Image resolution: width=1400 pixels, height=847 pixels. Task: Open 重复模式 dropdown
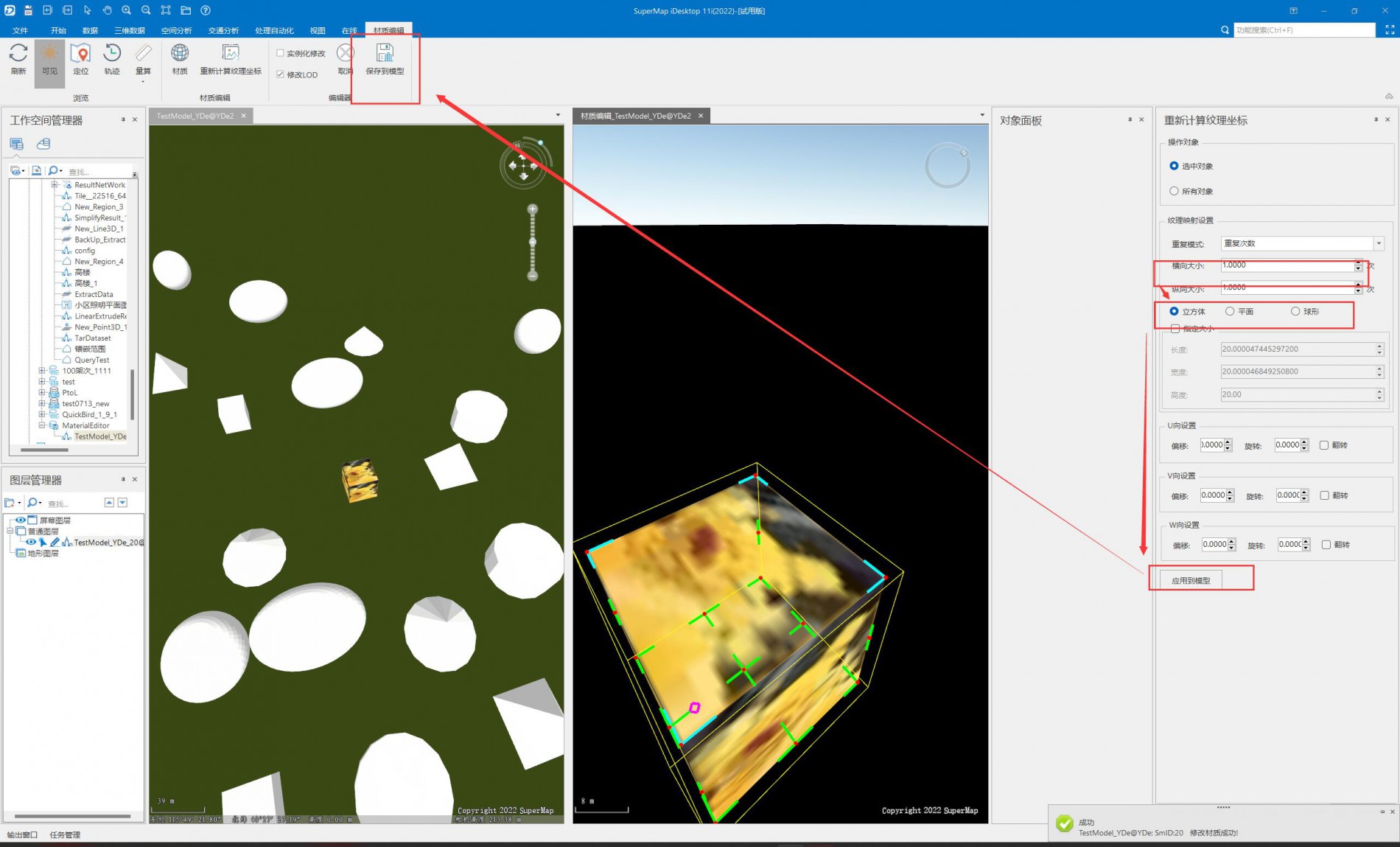coord(1379,243)
